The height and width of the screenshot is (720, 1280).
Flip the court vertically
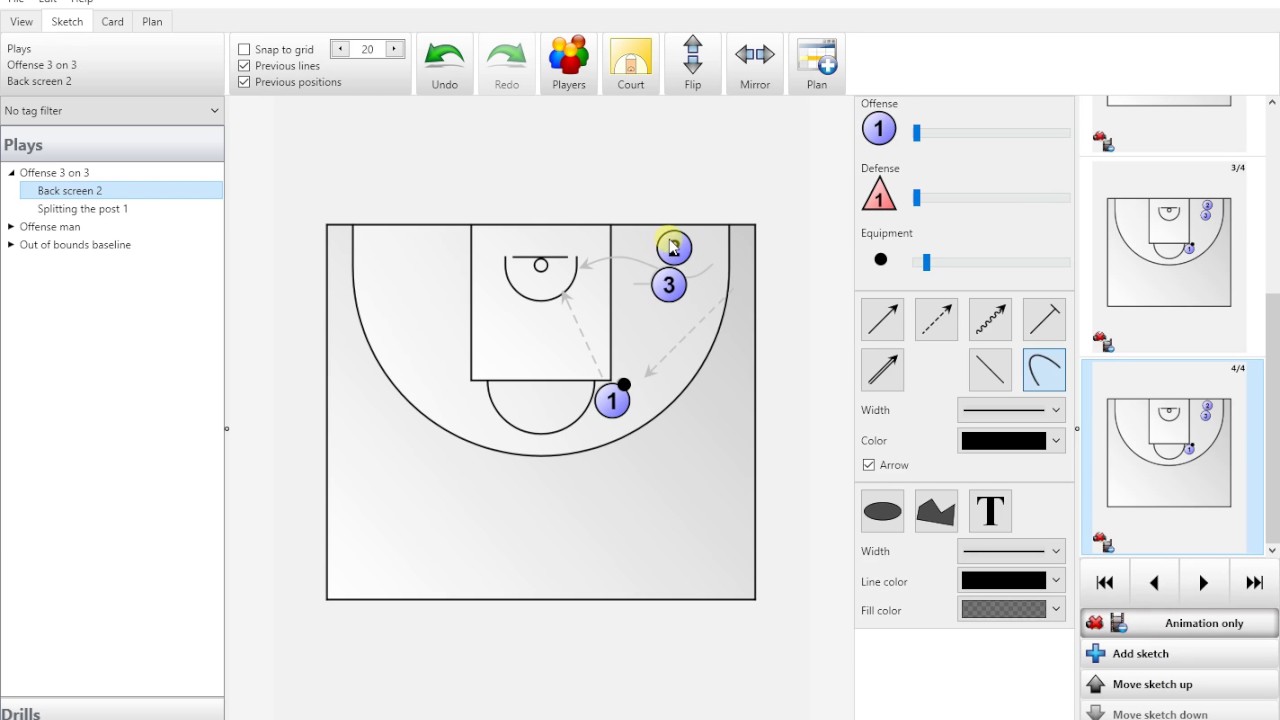tap(693, 65)
